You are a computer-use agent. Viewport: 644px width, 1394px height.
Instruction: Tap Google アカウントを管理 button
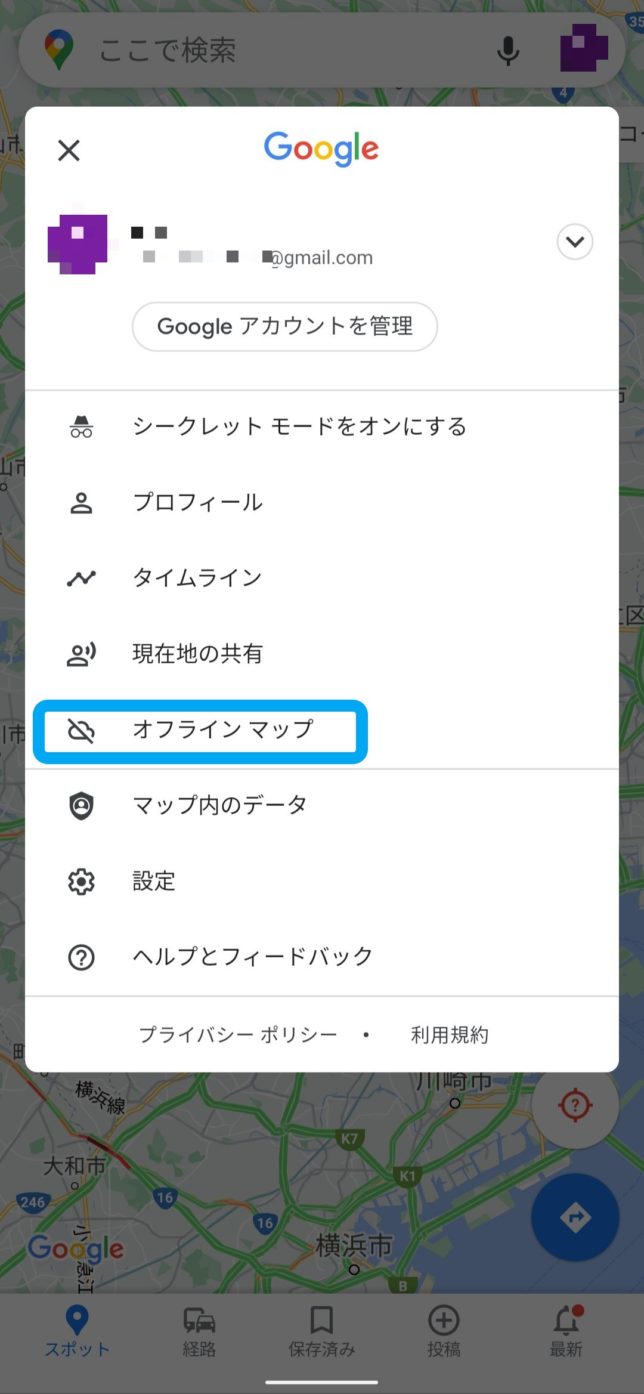(x=285, y=326)
